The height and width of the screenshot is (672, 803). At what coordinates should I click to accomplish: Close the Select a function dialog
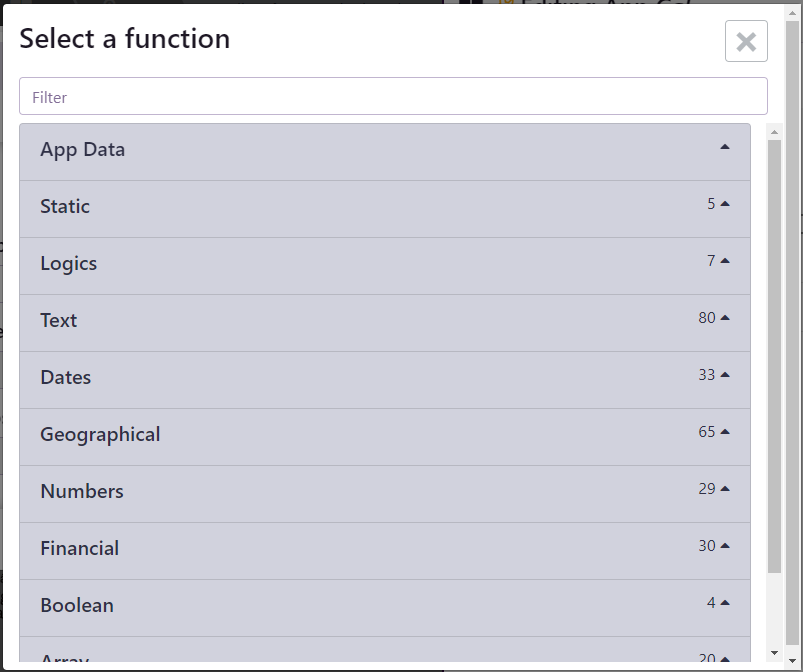tap(746, 41)
